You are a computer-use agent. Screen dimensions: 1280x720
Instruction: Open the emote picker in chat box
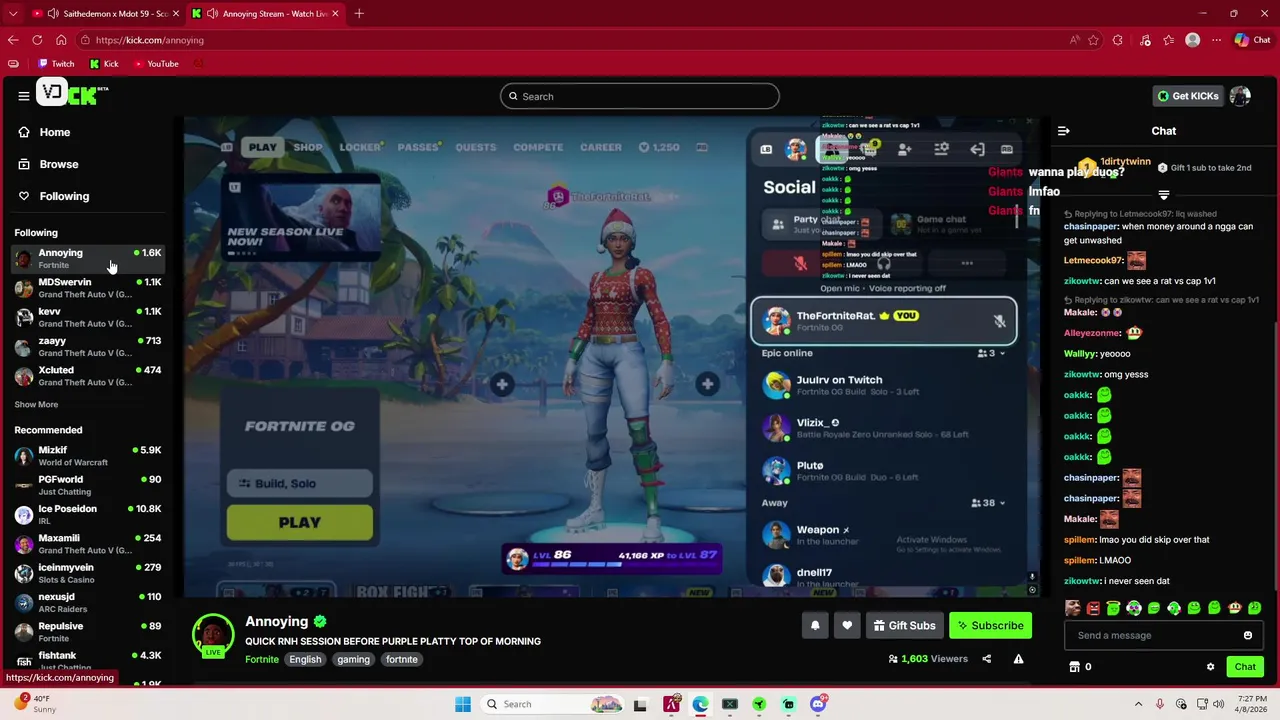pos(1247,635)
